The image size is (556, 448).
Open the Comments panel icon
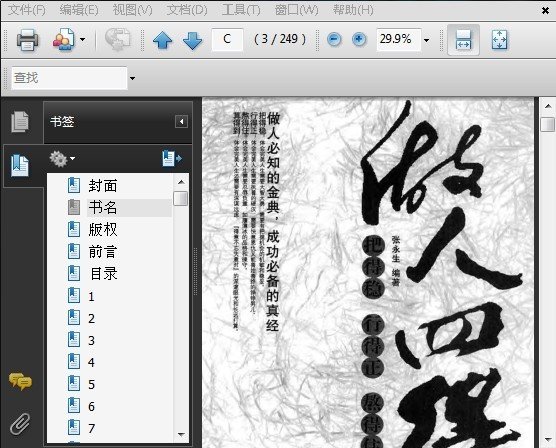pos(20,382)
